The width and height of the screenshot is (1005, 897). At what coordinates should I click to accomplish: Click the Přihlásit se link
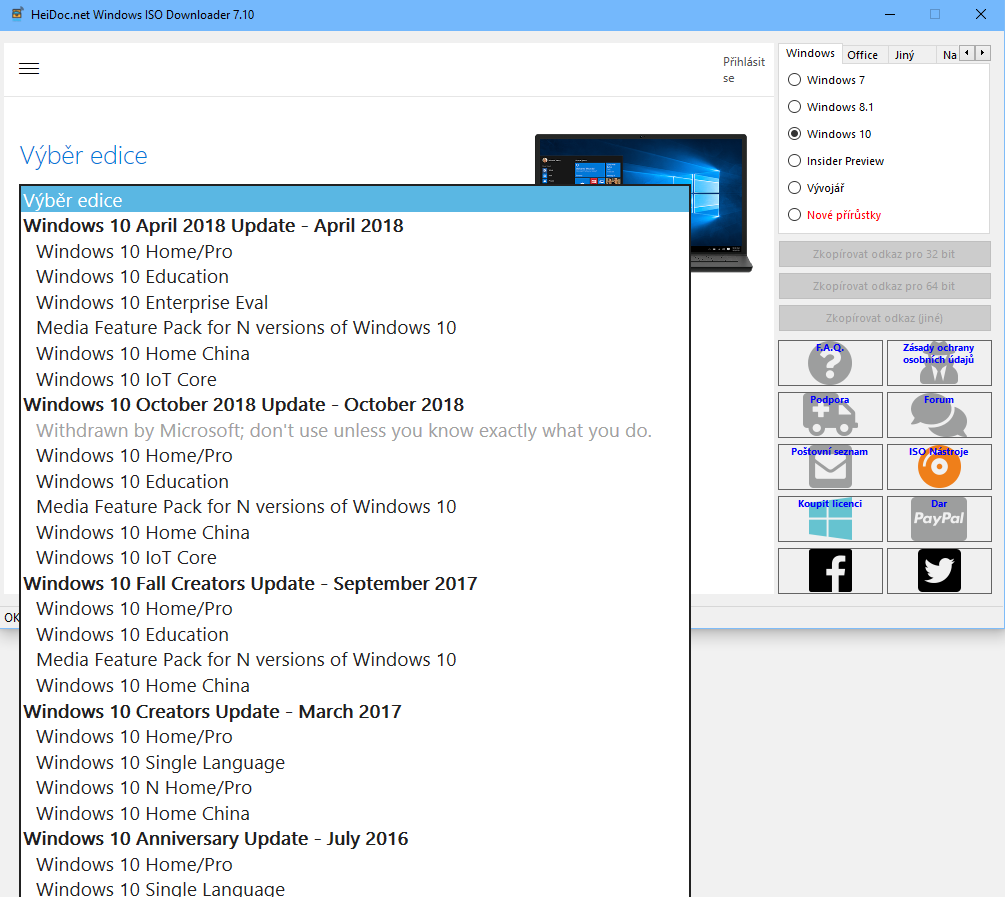[743, 70]
